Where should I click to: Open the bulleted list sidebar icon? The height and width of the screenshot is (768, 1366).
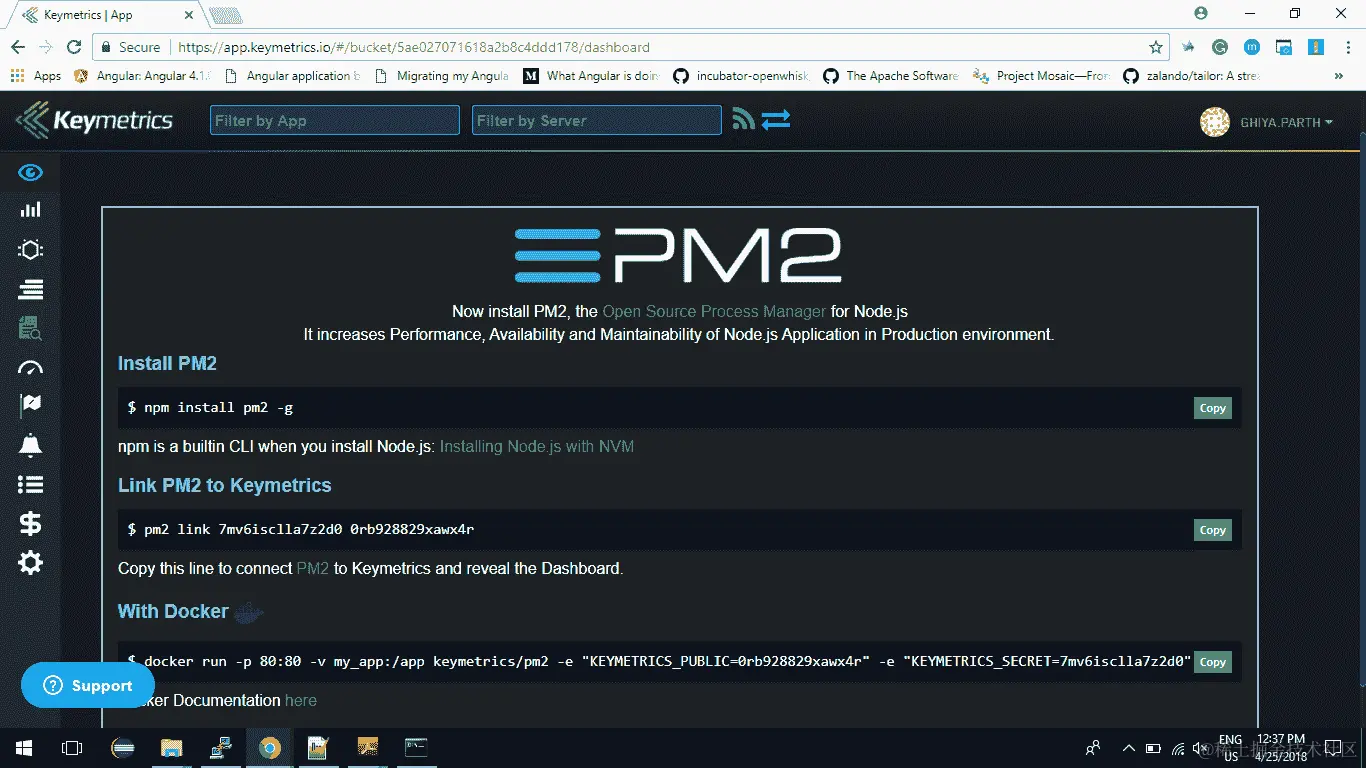[30, 485]
